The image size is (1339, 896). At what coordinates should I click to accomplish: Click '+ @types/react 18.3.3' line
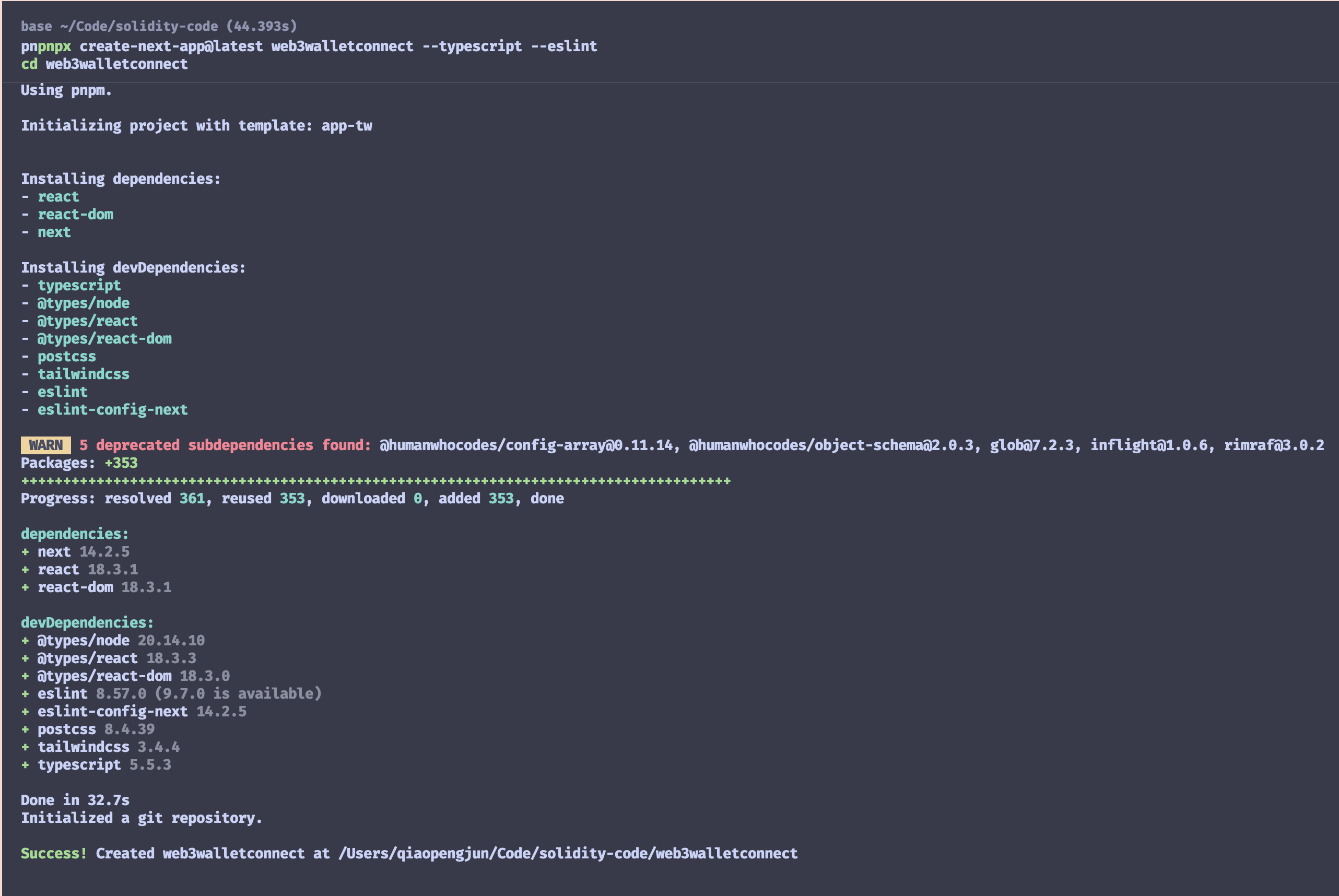(109, 658)
